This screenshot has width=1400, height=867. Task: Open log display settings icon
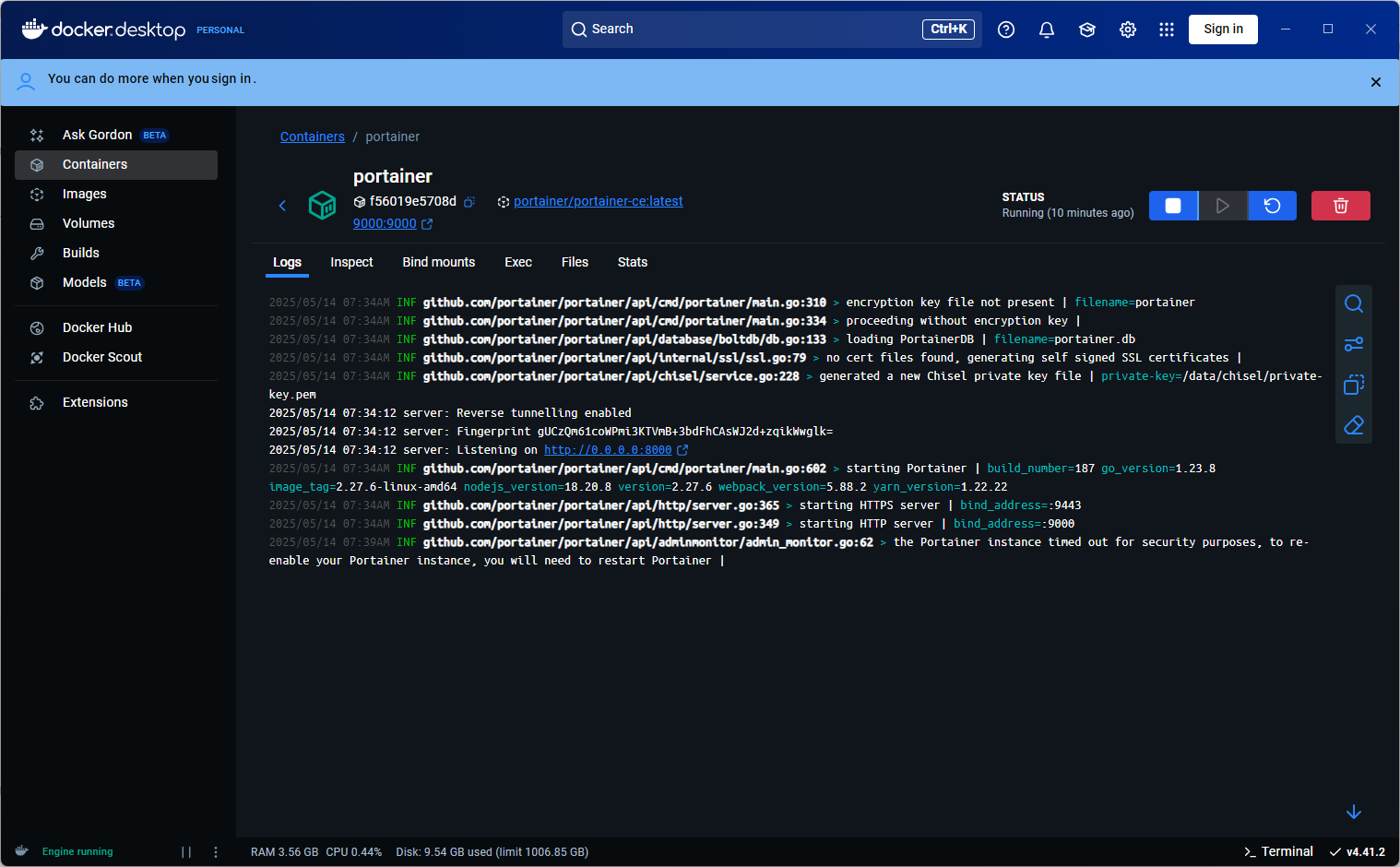[x=1354, y=344]
